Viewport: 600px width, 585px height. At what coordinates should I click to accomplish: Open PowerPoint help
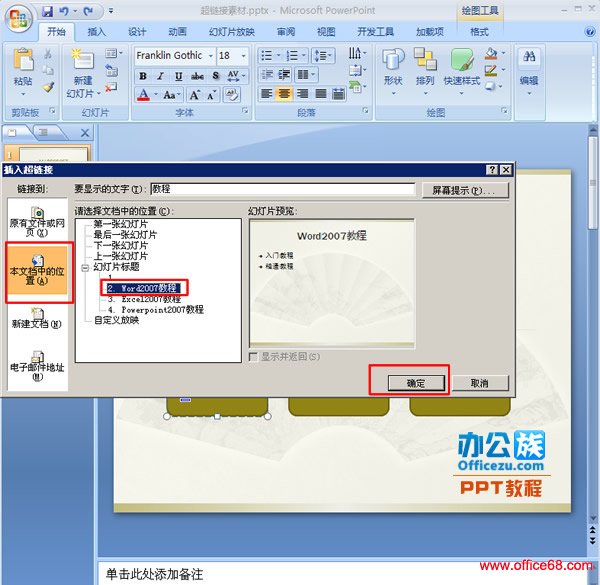(590, 32)
